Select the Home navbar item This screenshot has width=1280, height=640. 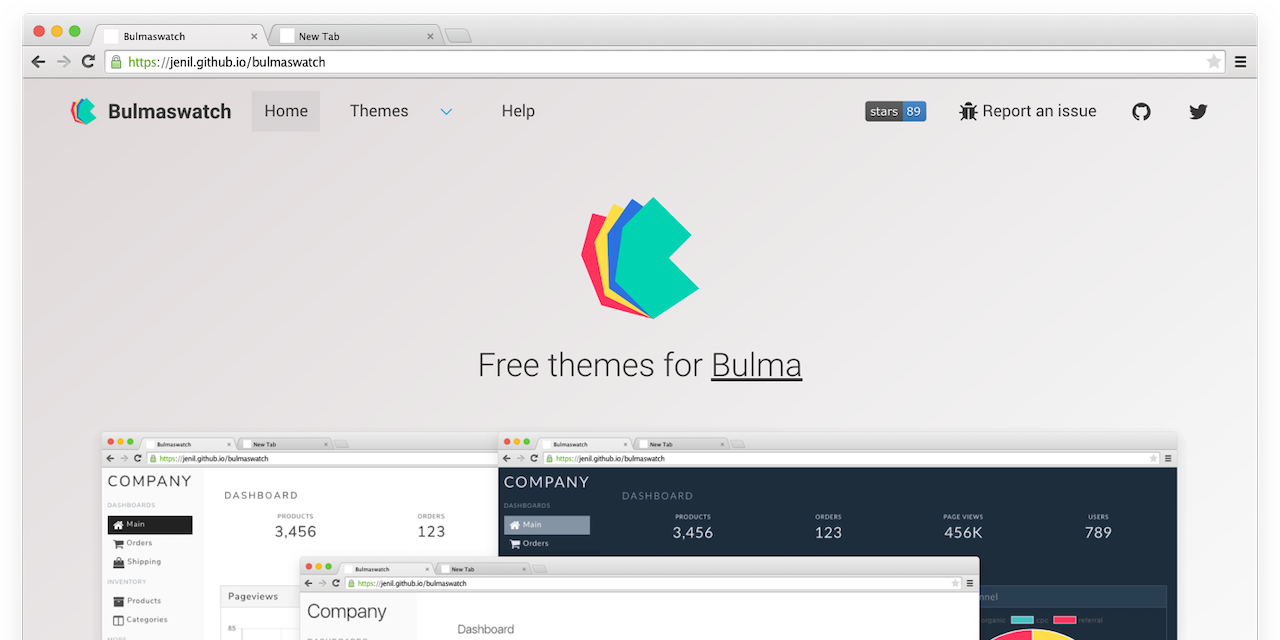(286, 111)
